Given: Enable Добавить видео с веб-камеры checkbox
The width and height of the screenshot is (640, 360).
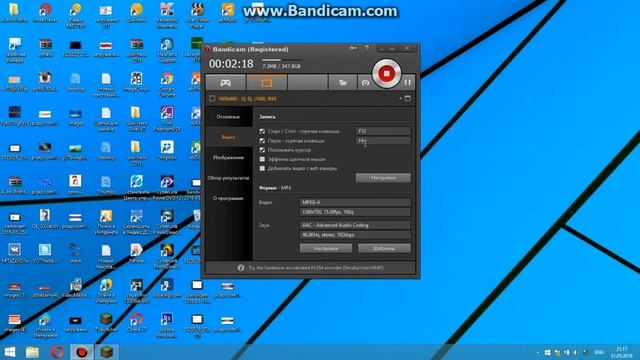Looking at the screenshot, I should [x=262, y=168].
